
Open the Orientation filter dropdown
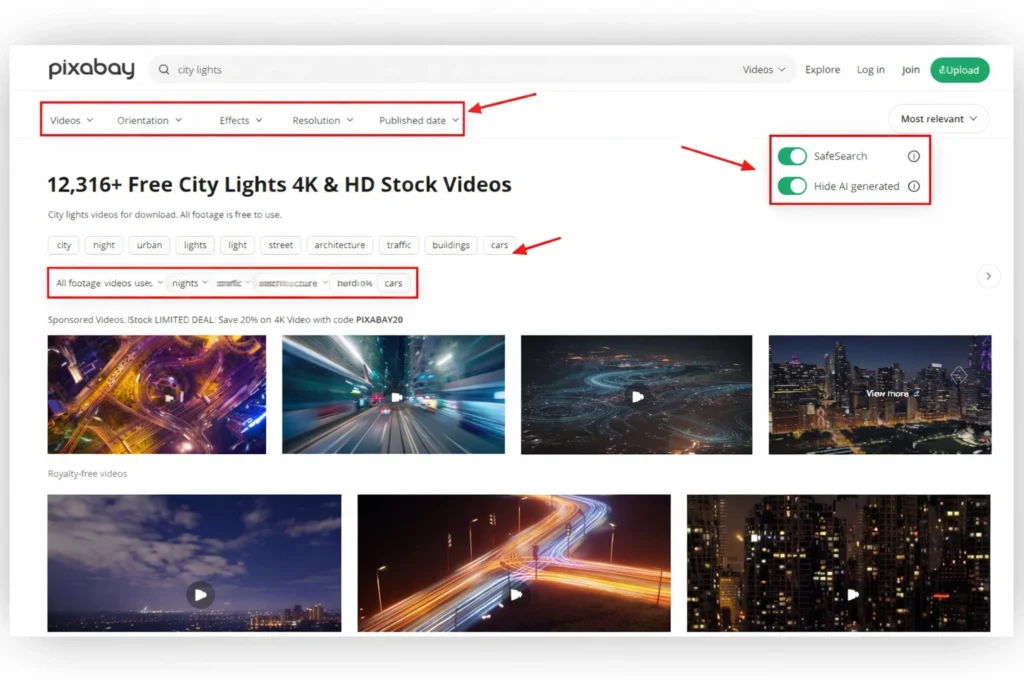pos(149,120)
